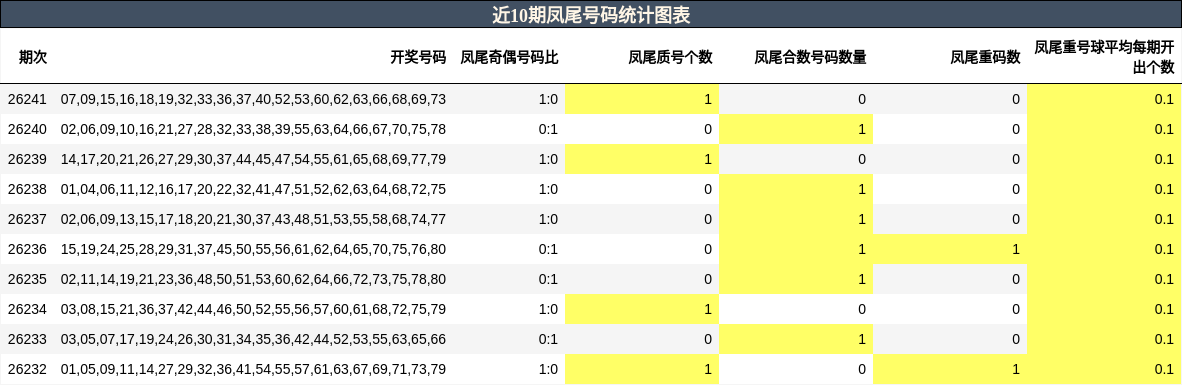Click the prime count 0 in row 26240

click(708, 129)
